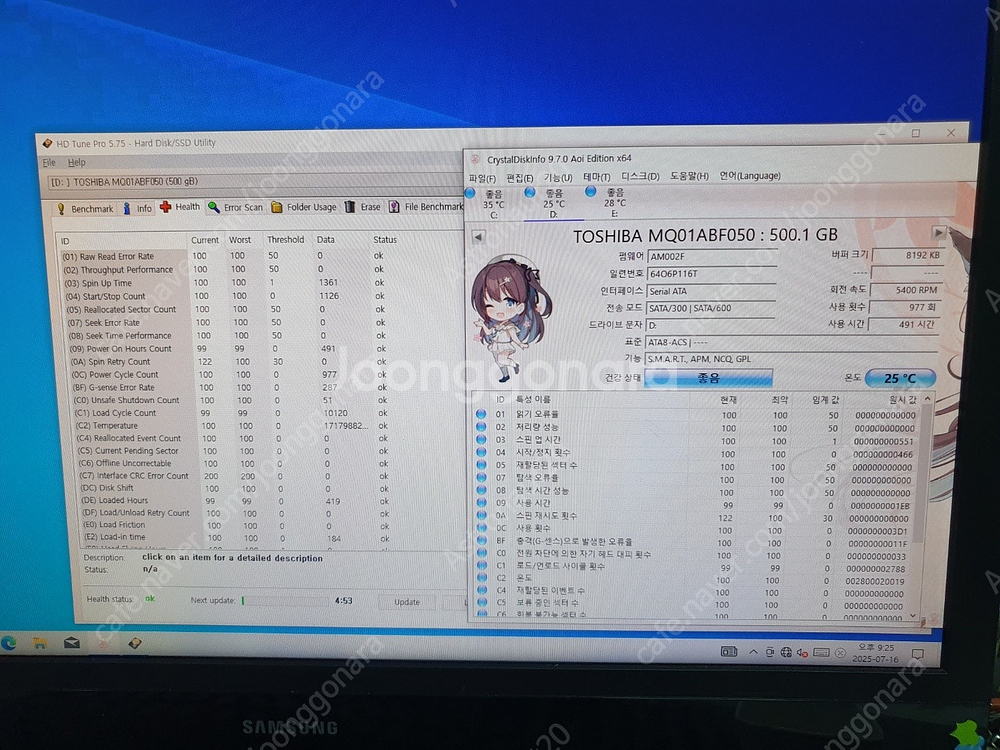
Task: Select disk C: with 35 °C status icon
Action: coord(470,193)
